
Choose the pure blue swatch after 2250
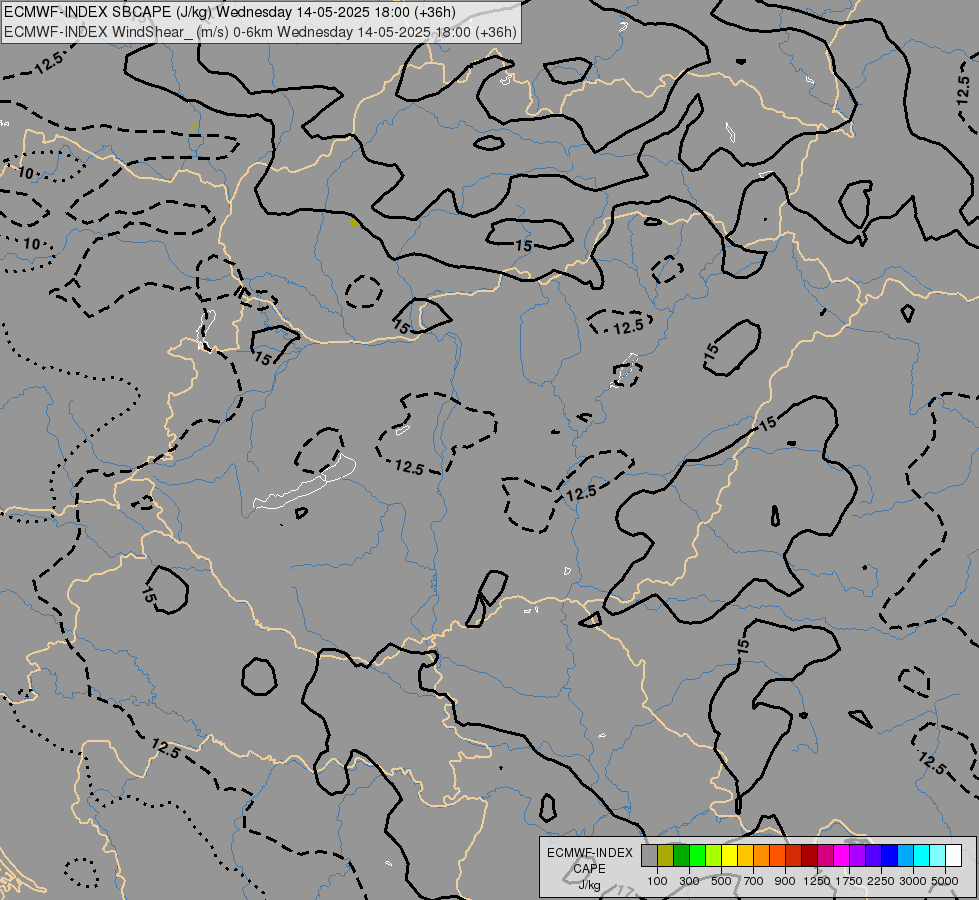point(889,855)
